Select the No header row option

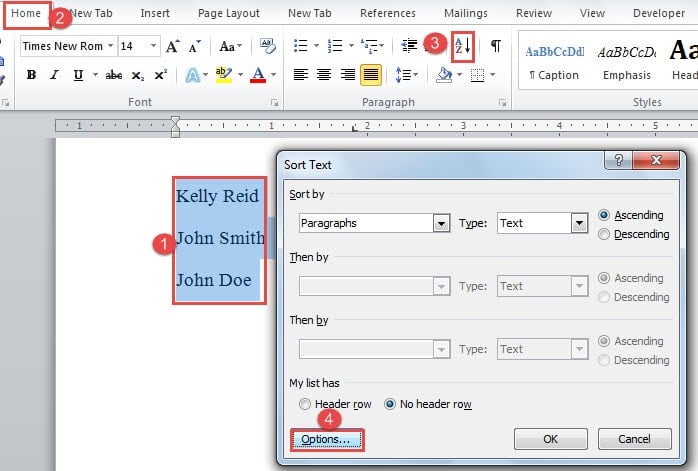pos(391,404)
